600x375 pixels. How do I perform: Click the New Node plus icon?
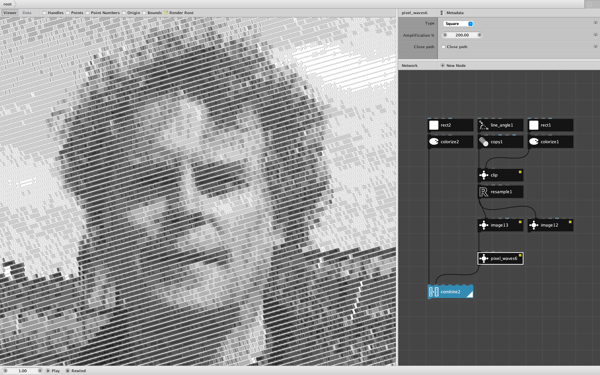click(442, 65)
